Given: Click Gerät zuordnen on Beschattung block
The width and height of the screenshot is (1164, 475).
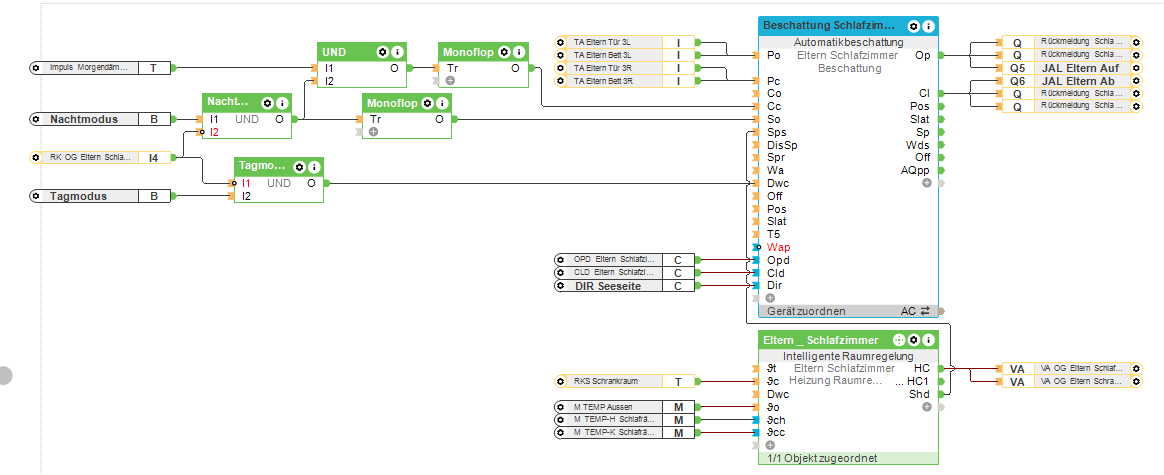Looking at the screenshot, I should tap(806, 311).
